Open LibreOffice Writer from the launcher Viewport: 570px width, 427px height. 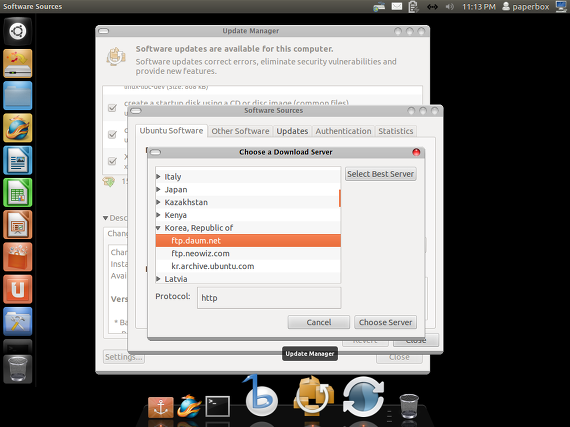tap(17, 160)
